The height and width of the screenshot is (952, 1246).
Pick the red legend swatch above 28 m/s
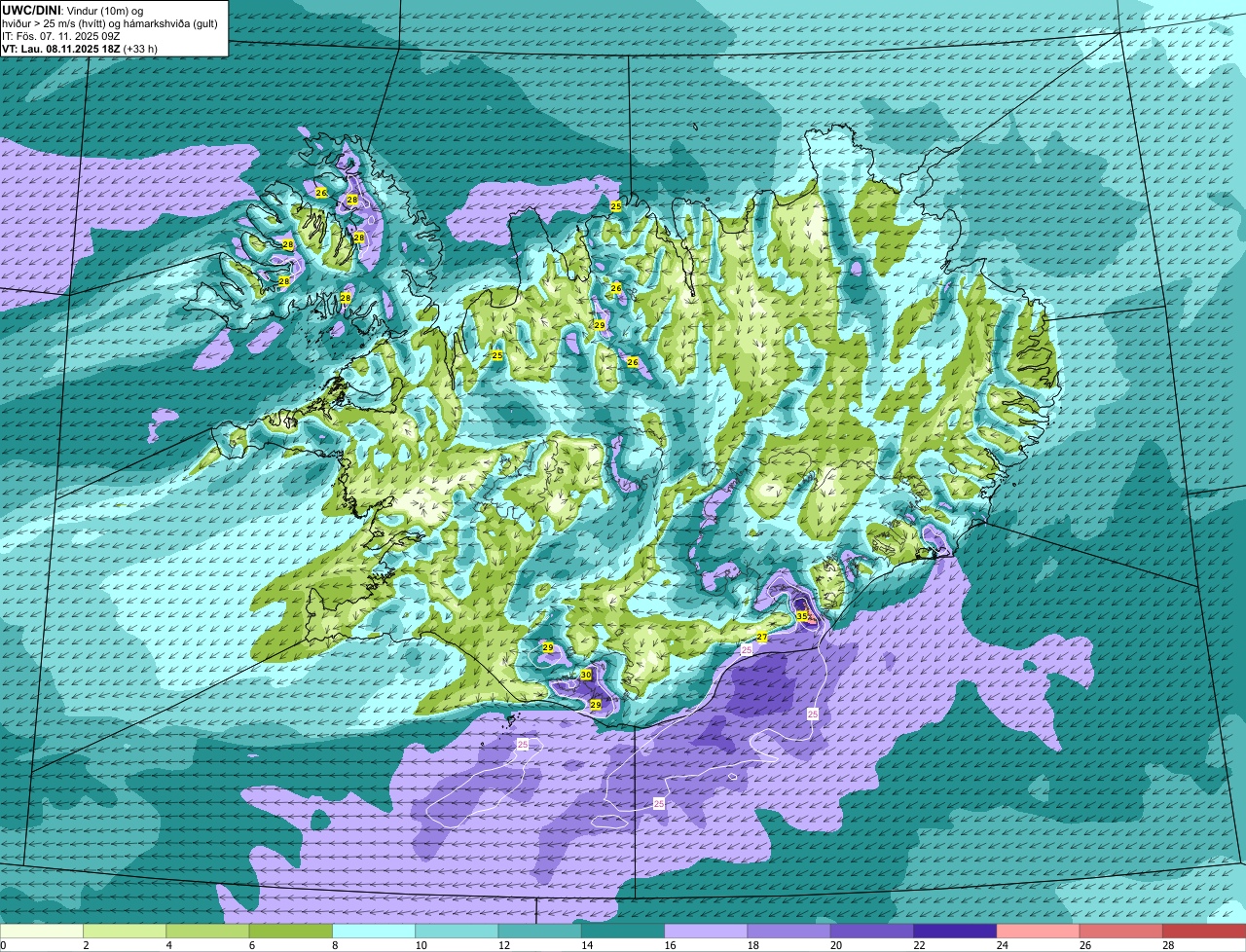(1204, 932)
